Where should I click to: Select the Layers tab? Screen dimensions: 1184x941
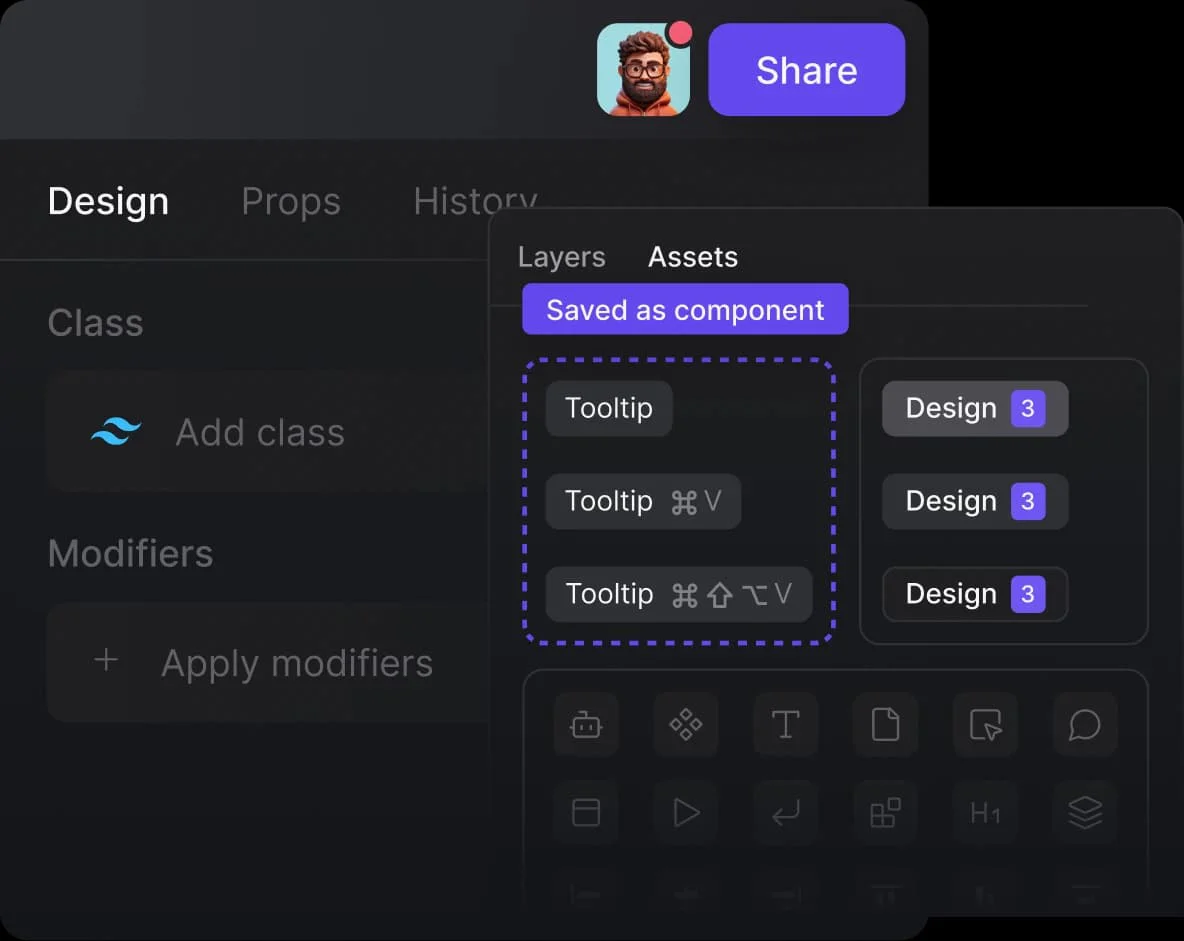(561, 257)
